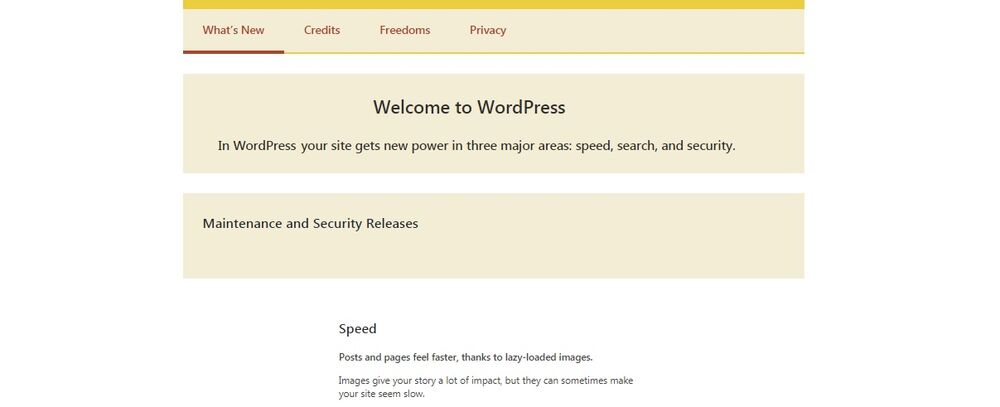Click the yellow banner strip above the tabs
Screen dimensions: 1000x407
tap(493, 4)
